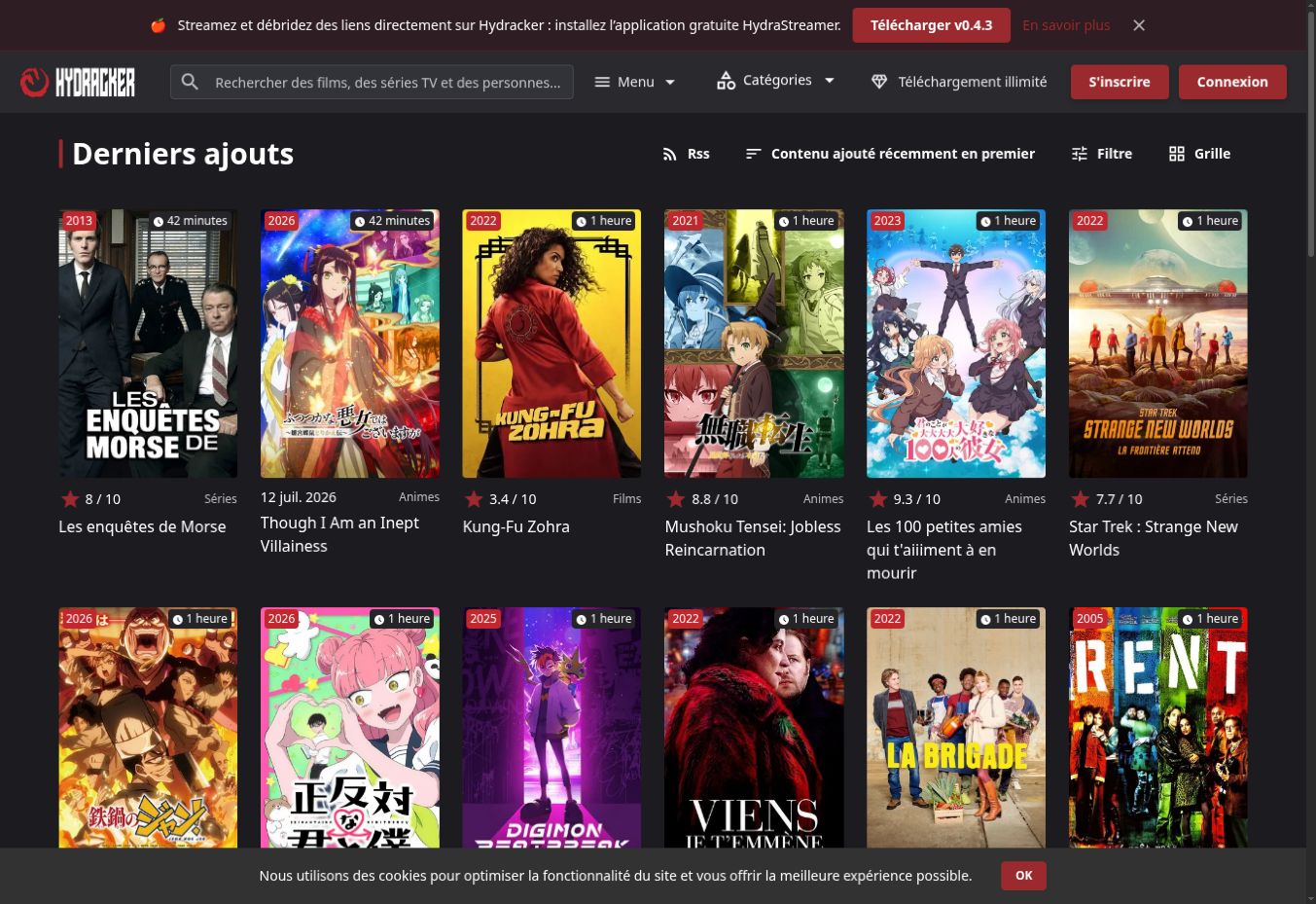Open the Viens je t'emmène poster
The width and height of the screenshot is (1316, 904).
(754, 728)
